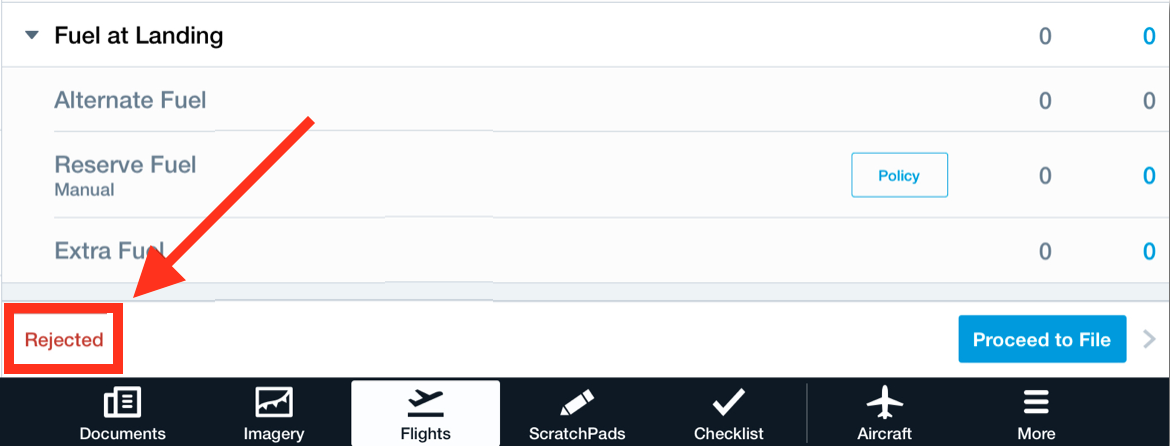Click the Fuel at Landing header text
The height and width of the screenshot is (446, 1170).
point(139,35)
